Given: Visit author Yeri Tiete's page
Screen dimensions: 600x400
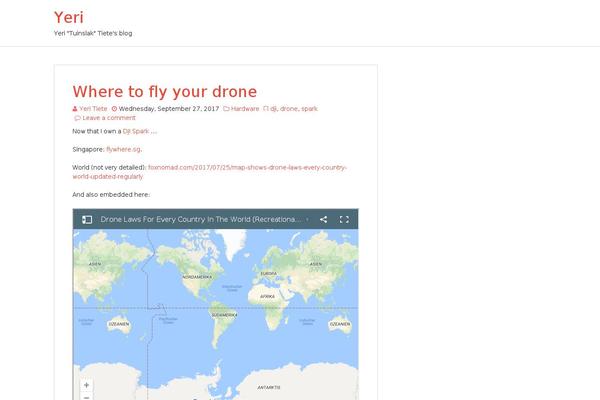Looking at the screenshot, I should point(93,109).
